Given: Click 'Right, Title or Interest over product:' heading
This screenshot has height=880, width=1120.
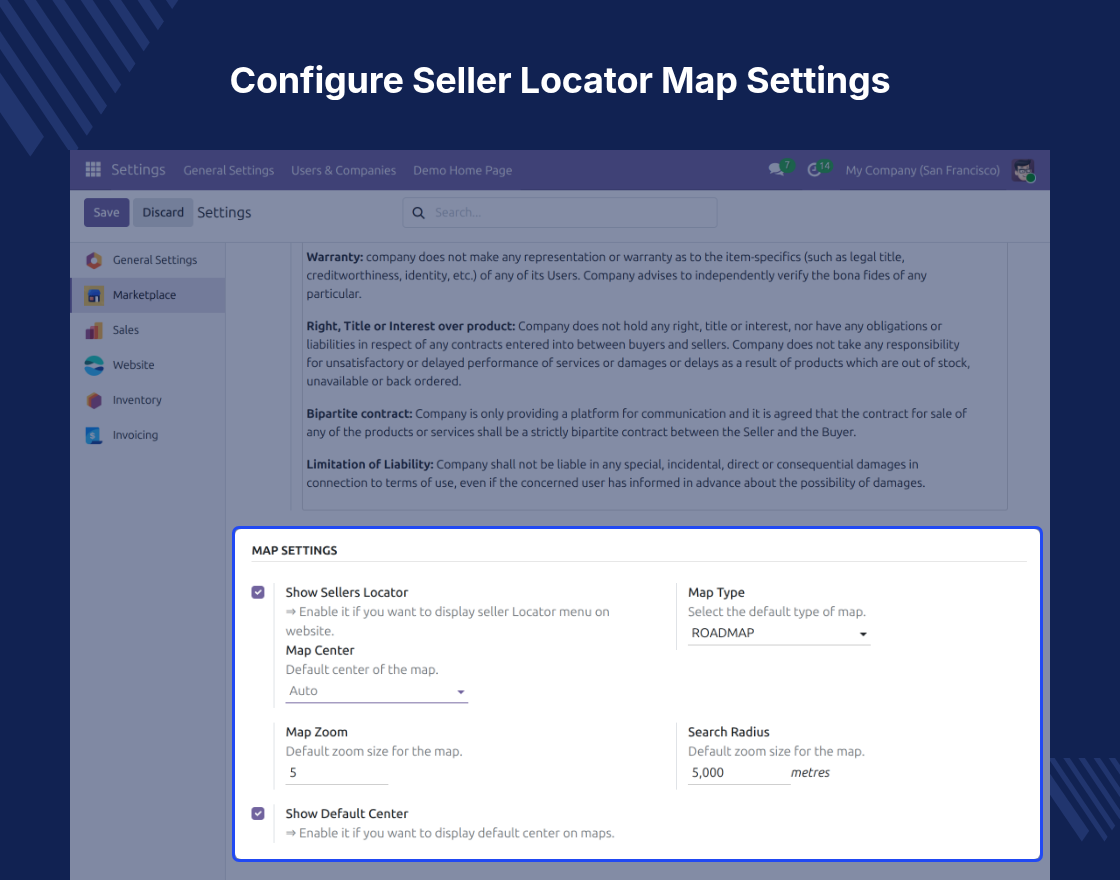Looking at the screenshot, I should [x=411, y=326].
